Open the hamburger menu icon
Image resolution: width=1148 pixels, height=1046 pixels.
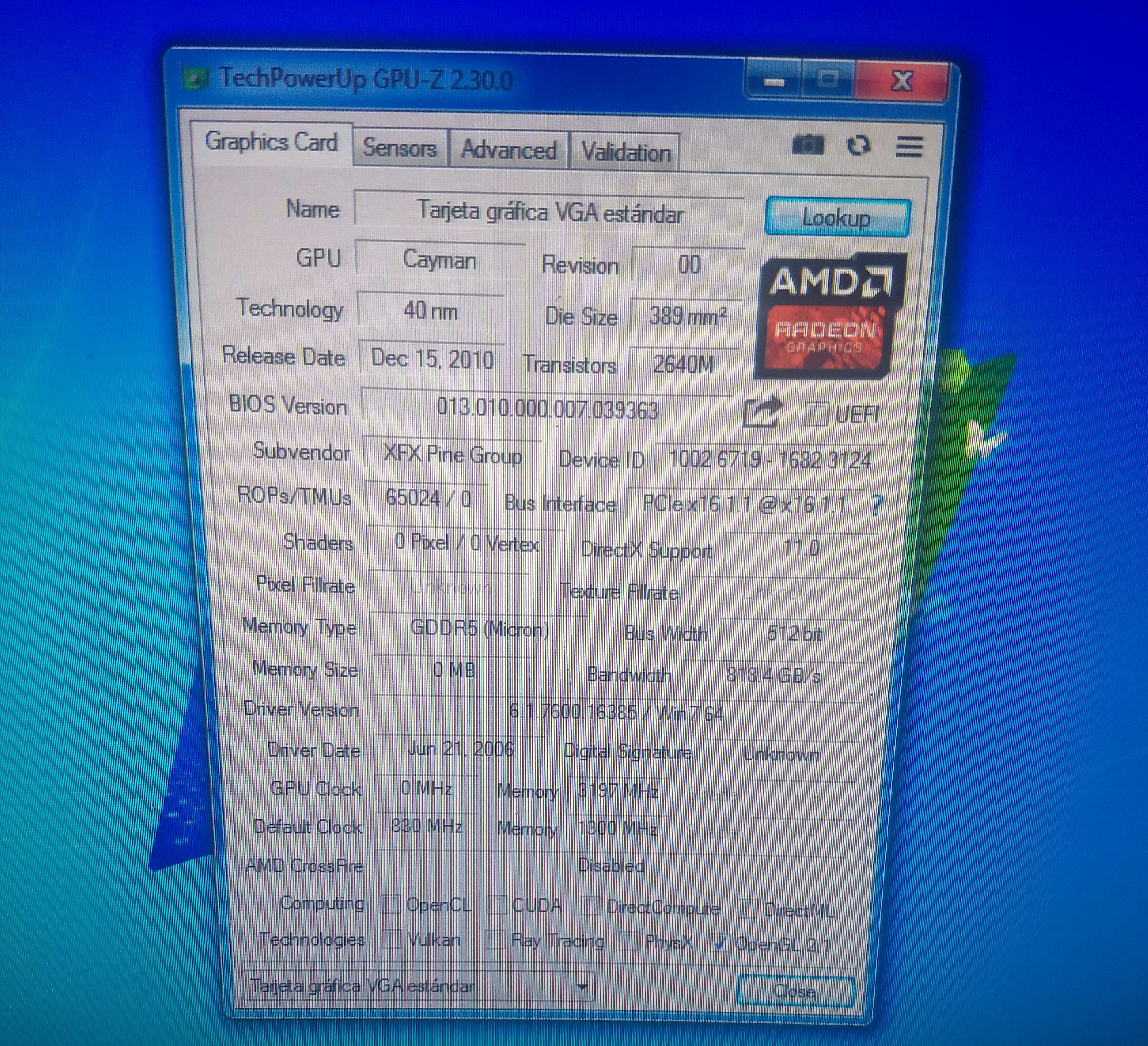(x=909, y=147)
